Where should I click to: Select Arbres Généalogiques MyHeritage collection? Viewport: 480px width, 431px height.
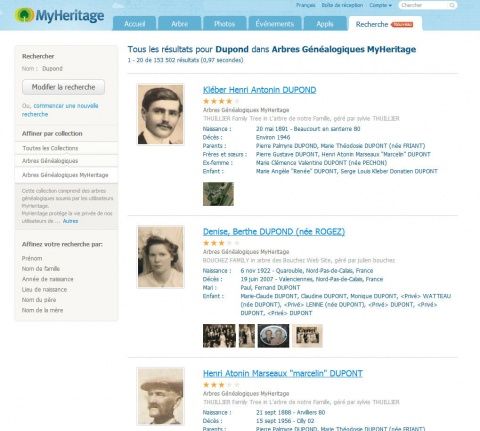(x=66, y=175)
